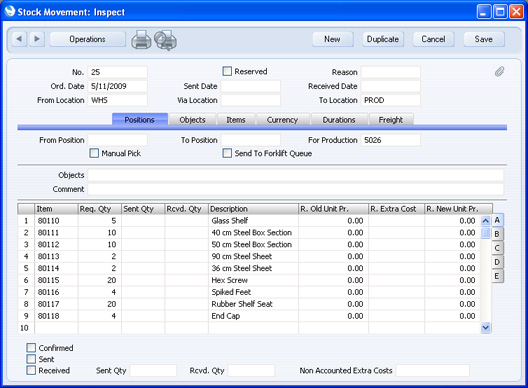Screen dimensions: 528x388
Task: Select description '40 cm Steel Box Section'
Action: click(x=253, y=233)
